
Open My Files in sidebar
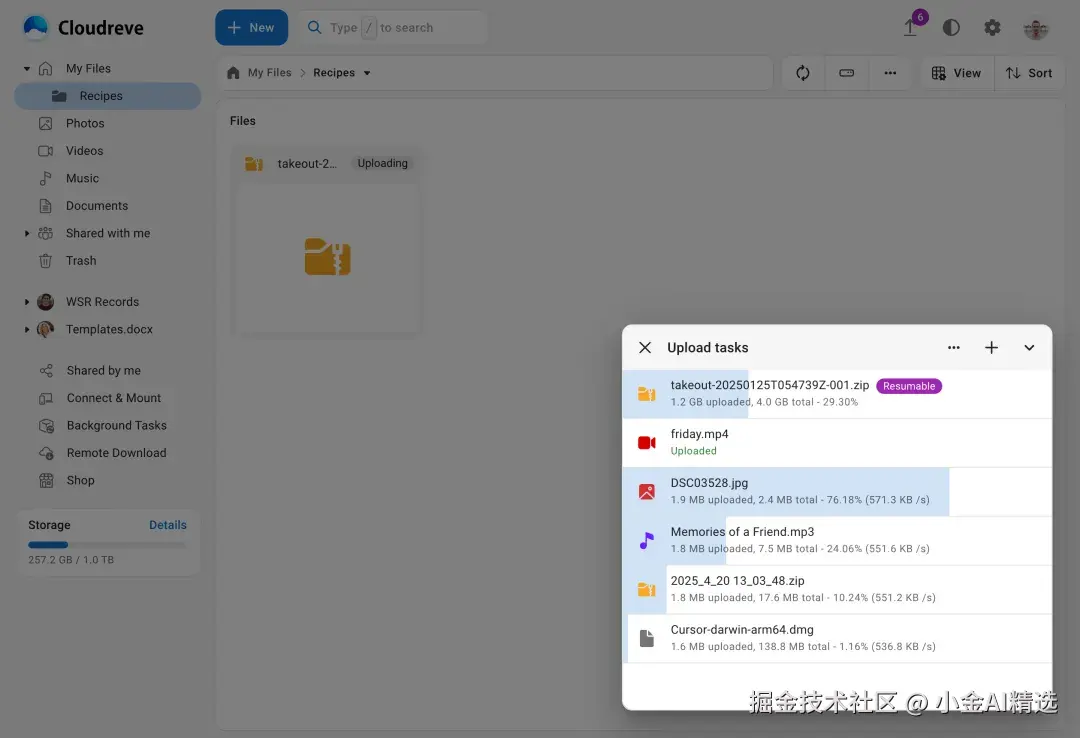point(88,68)
